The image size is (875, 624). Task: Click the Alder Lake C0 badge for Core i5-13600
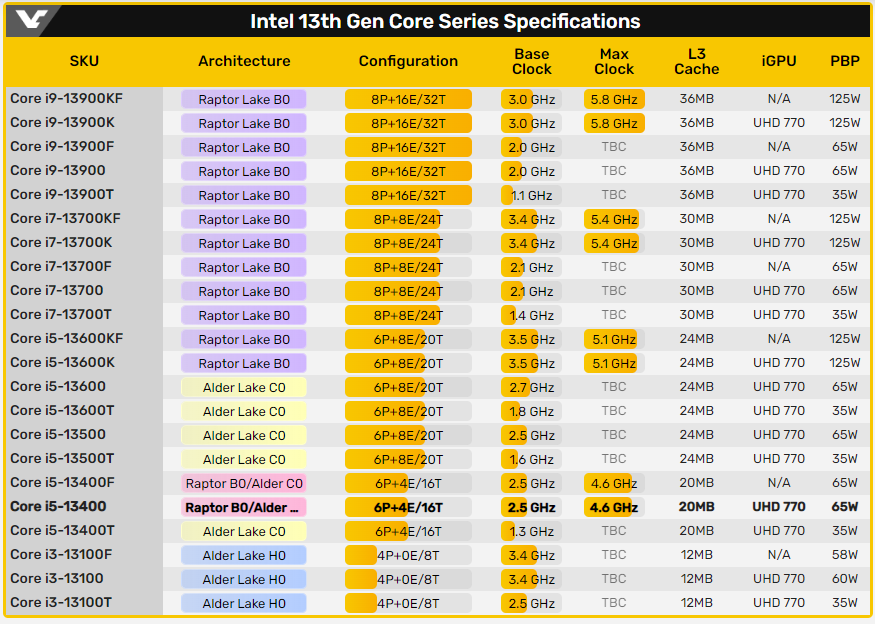tap(244, 388)
